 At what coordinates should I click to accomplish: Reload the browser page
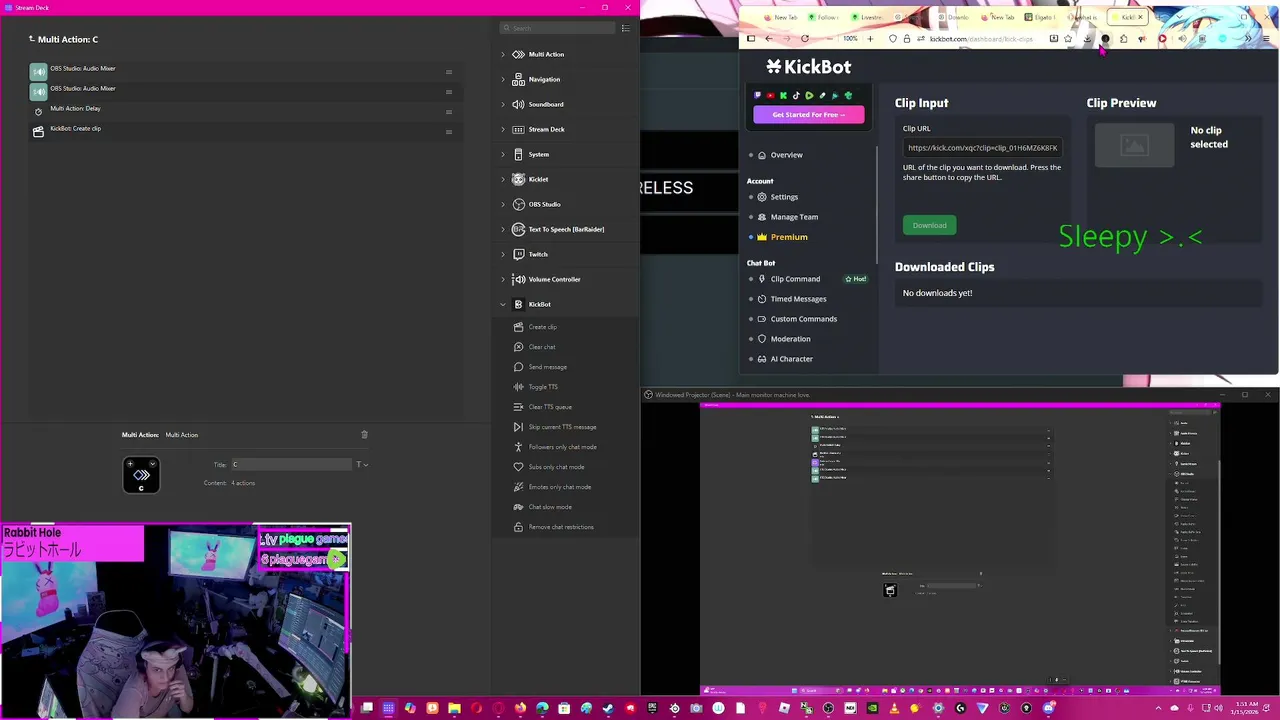coord(805,38)
